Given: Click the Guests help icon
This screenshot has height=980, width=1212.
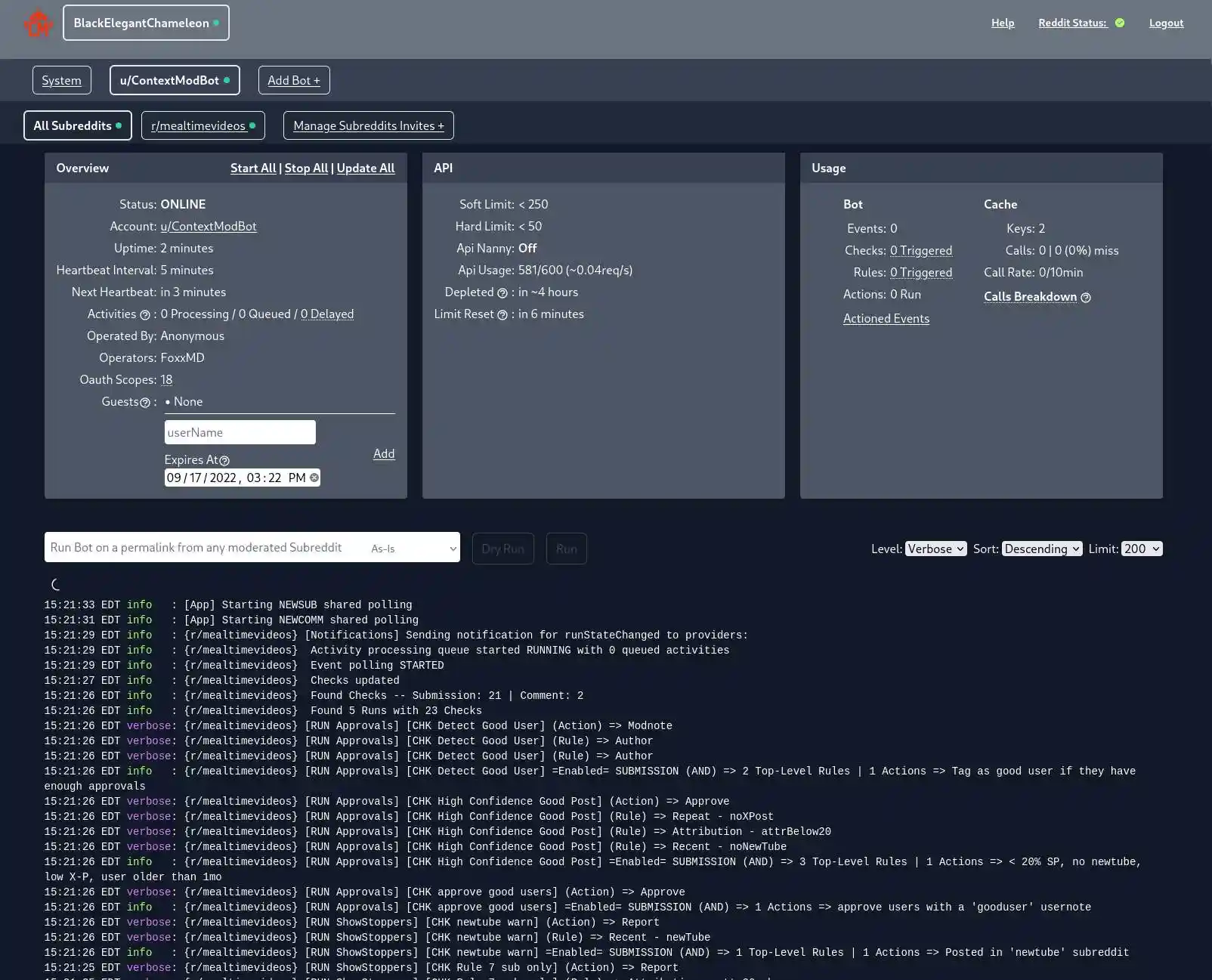Looking at the screenshot, I should tap(146, 402).
